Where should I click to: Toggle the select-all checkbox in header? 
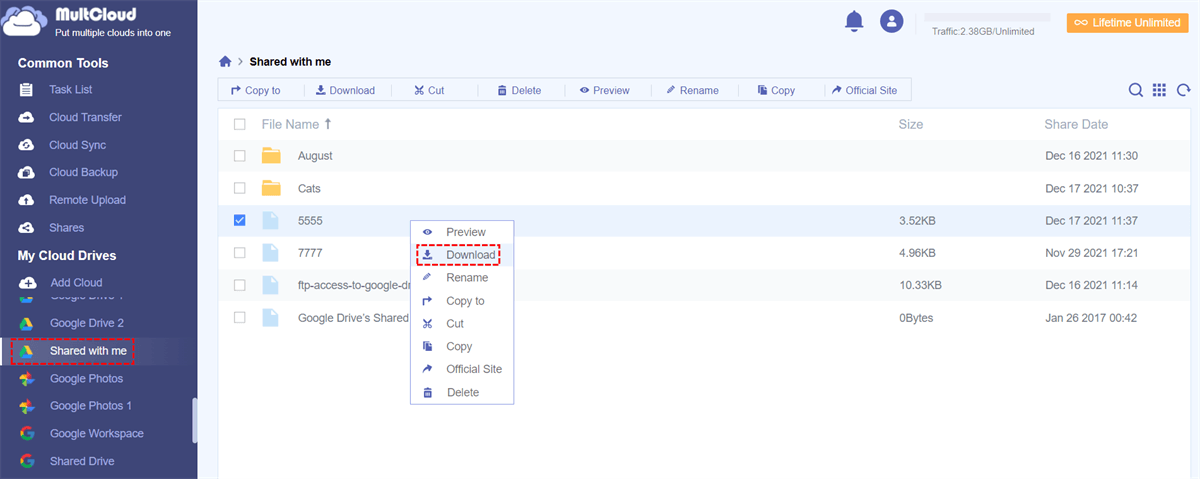point(239,124)
